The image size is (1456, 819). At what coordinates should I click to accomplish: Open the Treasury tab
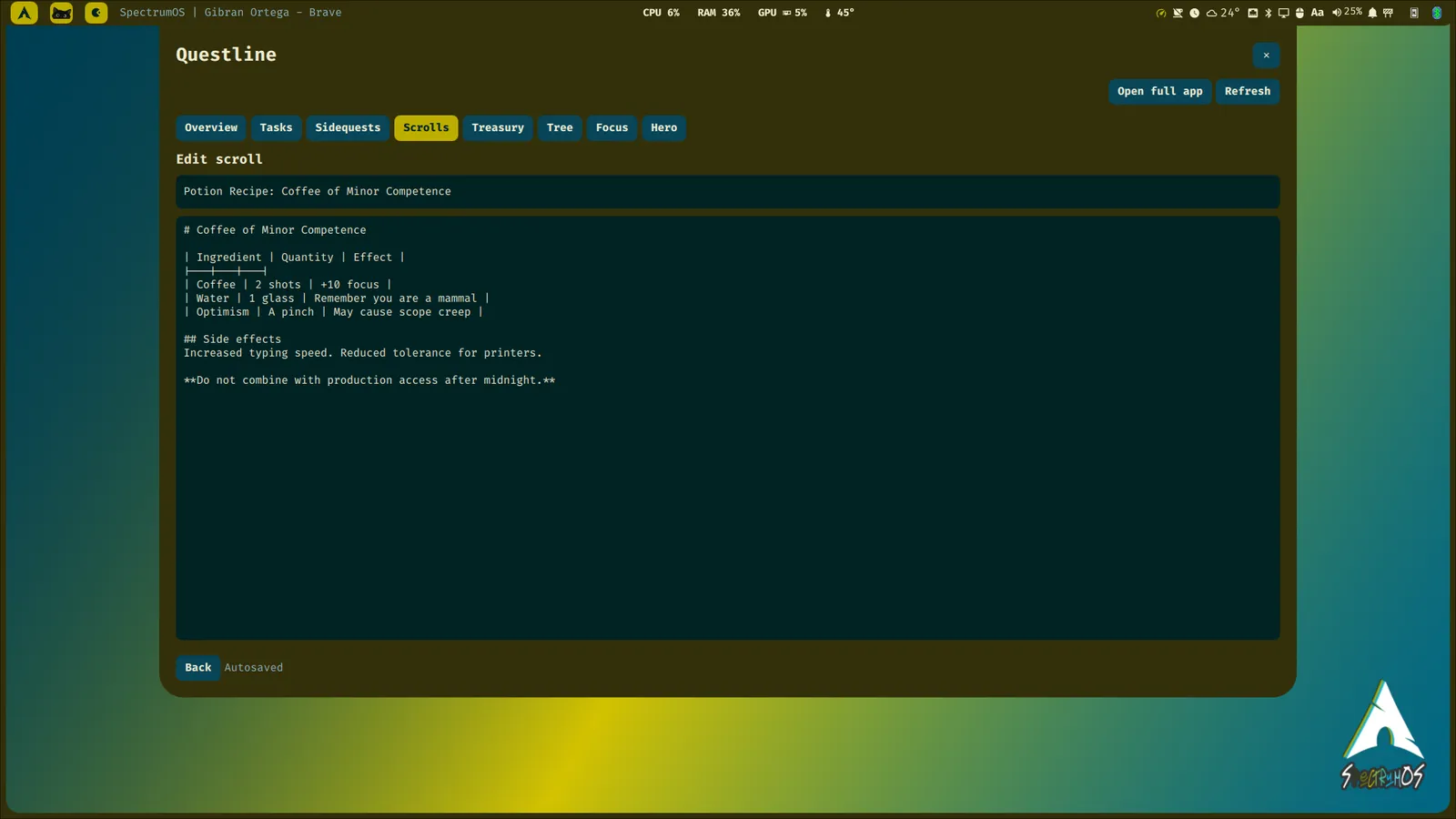[x=498, y=128]
